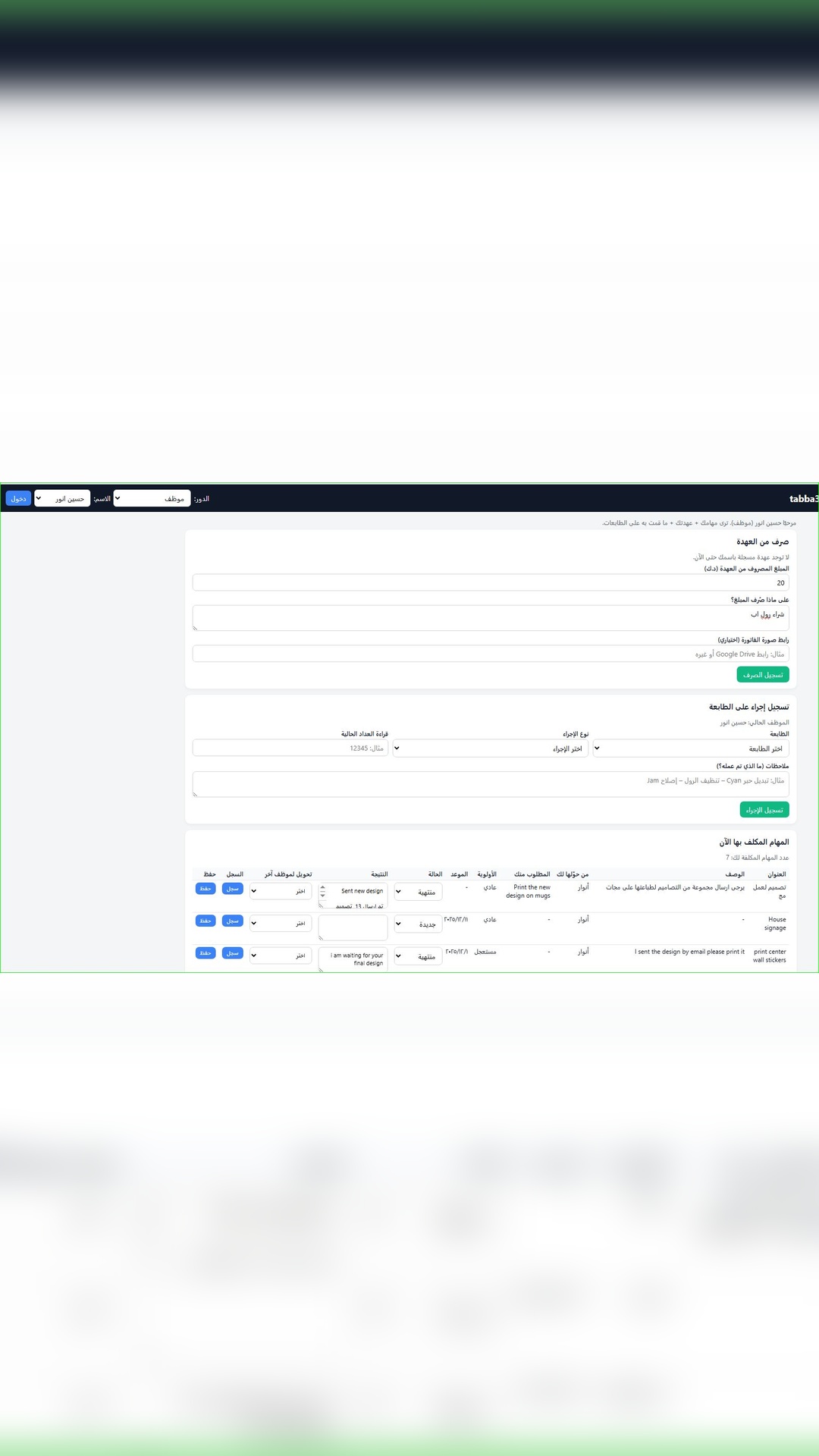Click the blue دخول login button
Image resolution: width=819 pixels, height=1456 pixels.
click(18, 498)
